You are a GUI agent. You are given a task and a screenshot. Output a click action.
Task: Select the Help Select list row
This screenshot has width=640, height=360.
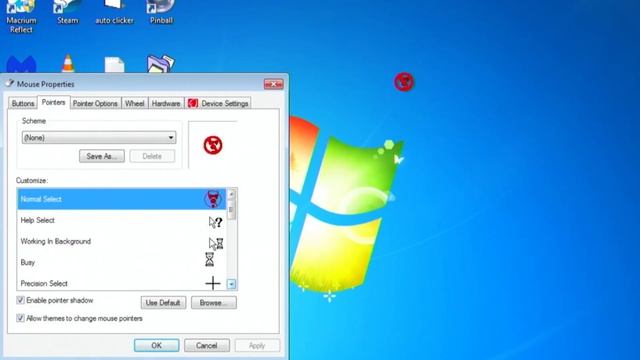tap(122, 220)
